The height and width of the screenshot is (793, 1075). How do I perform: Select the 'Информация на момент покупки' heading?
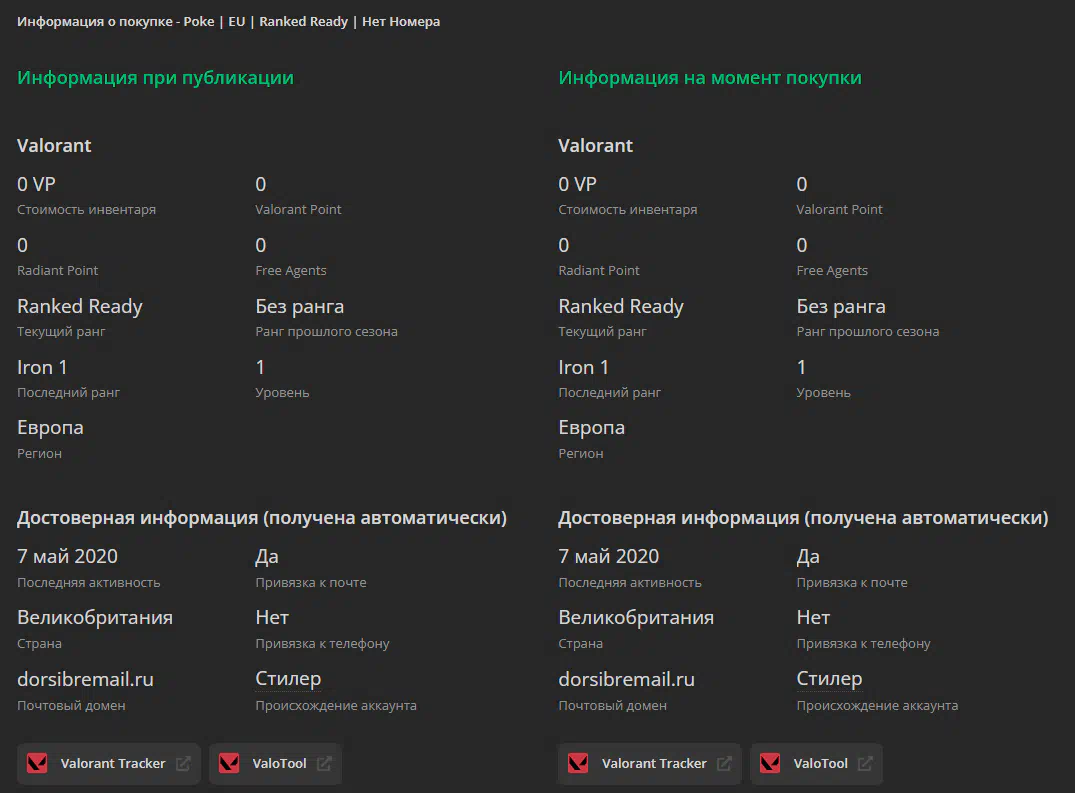710,78
